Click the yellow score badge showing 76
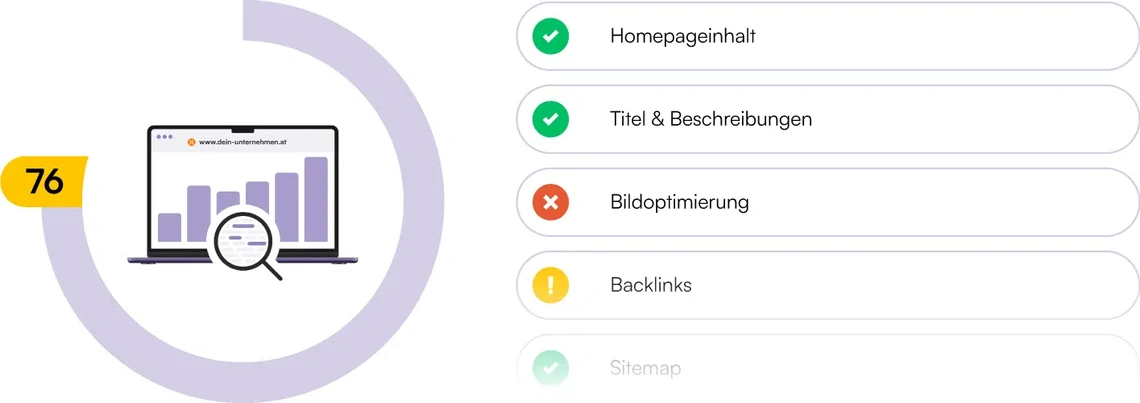The image size is (1140, 403). [45, 182]
